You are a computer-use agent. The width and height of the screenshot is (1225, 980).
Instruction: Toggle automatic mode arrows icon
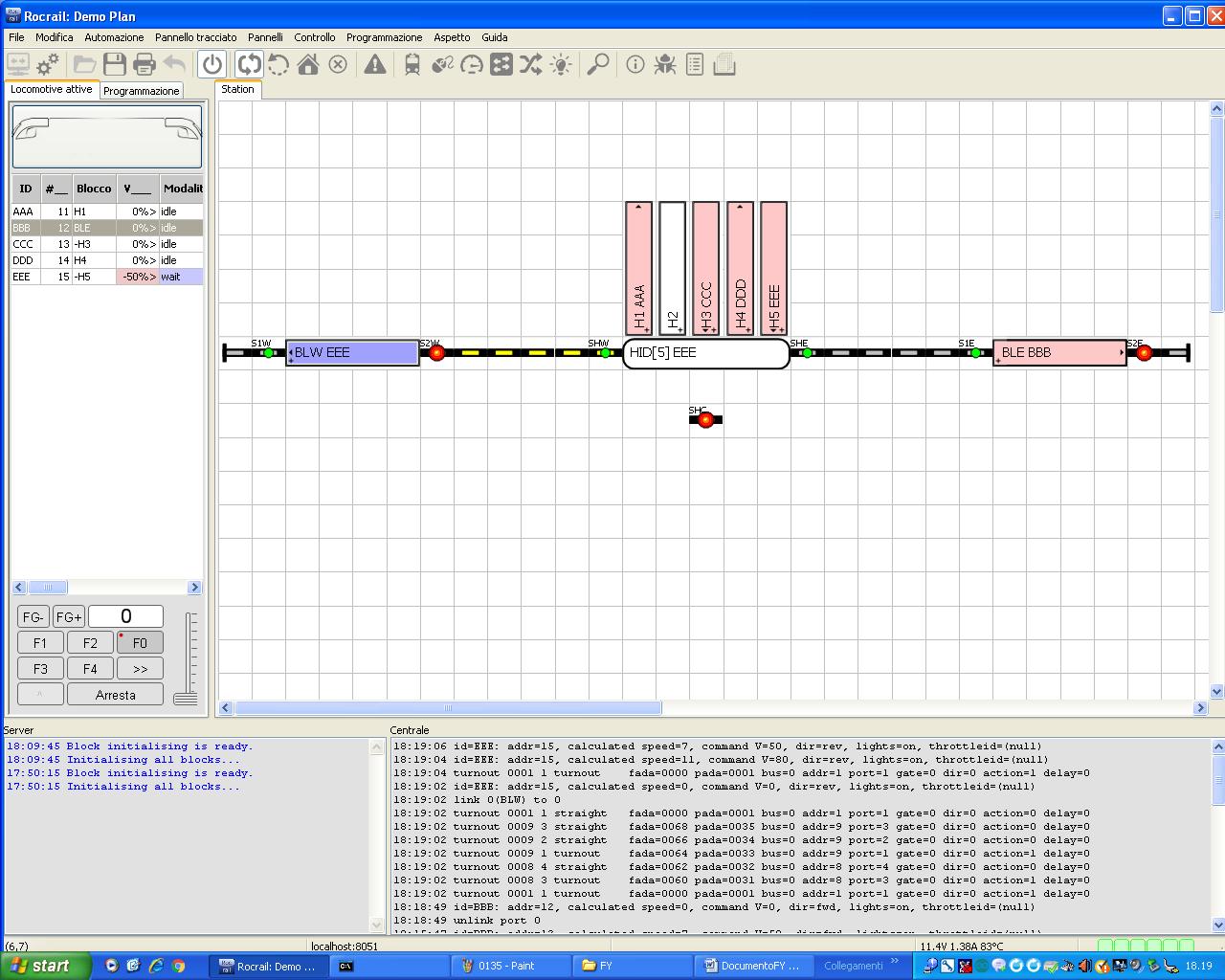coord(249,65)
